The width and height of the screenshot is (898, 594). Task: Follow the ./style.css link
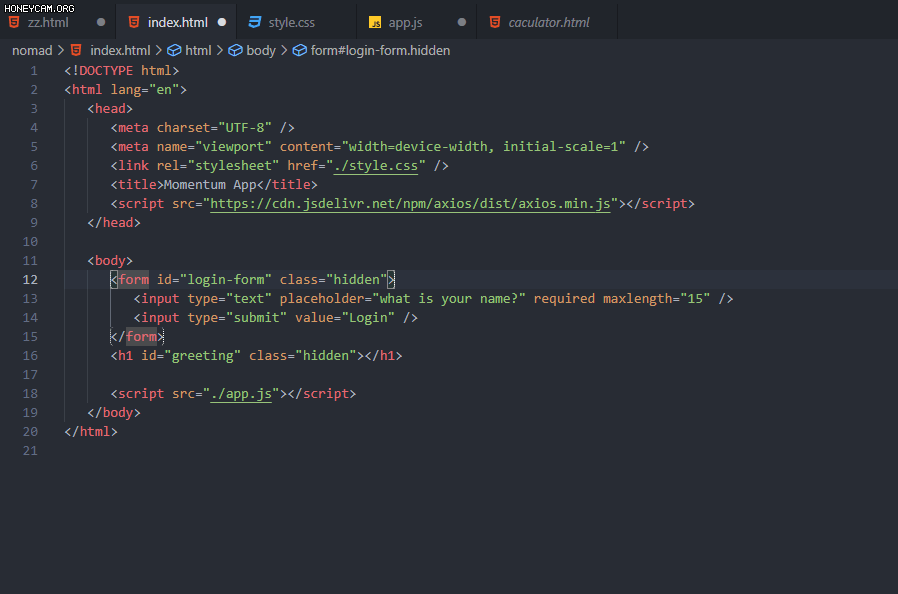coord(376,166)
